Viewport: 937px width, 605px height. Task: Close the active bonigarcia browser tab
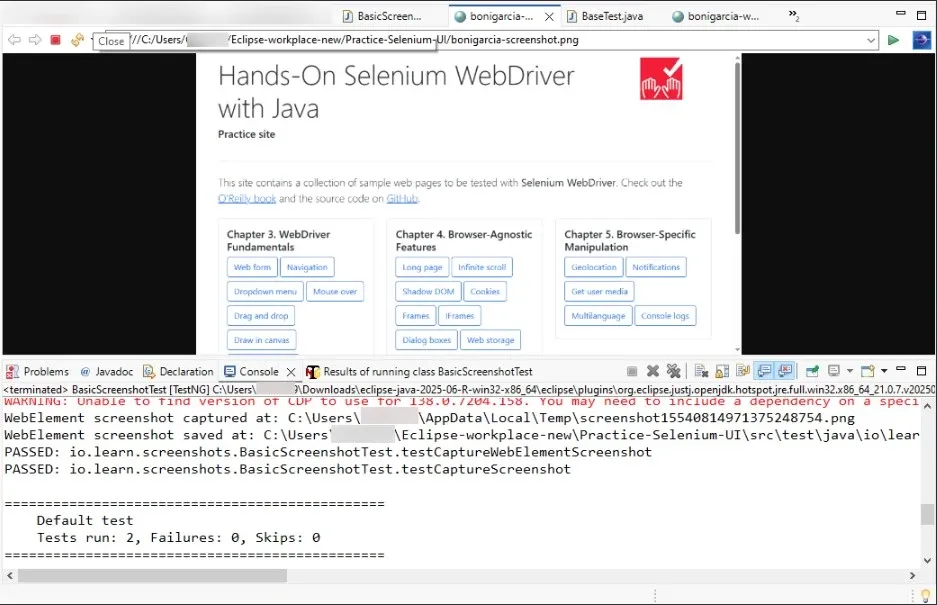pos(549,17)
